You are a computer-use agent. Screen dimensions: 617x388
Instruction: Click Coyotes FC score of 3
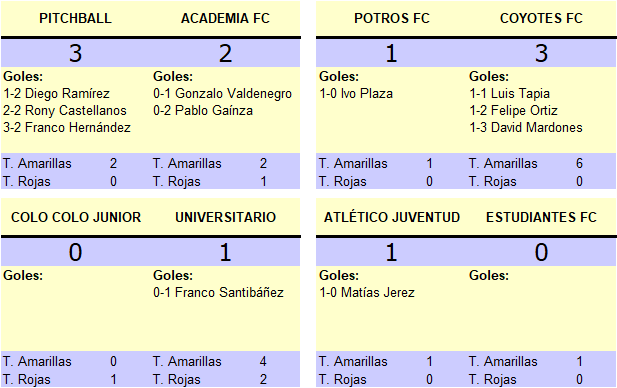pyautogui.click(x=541, y=53)
